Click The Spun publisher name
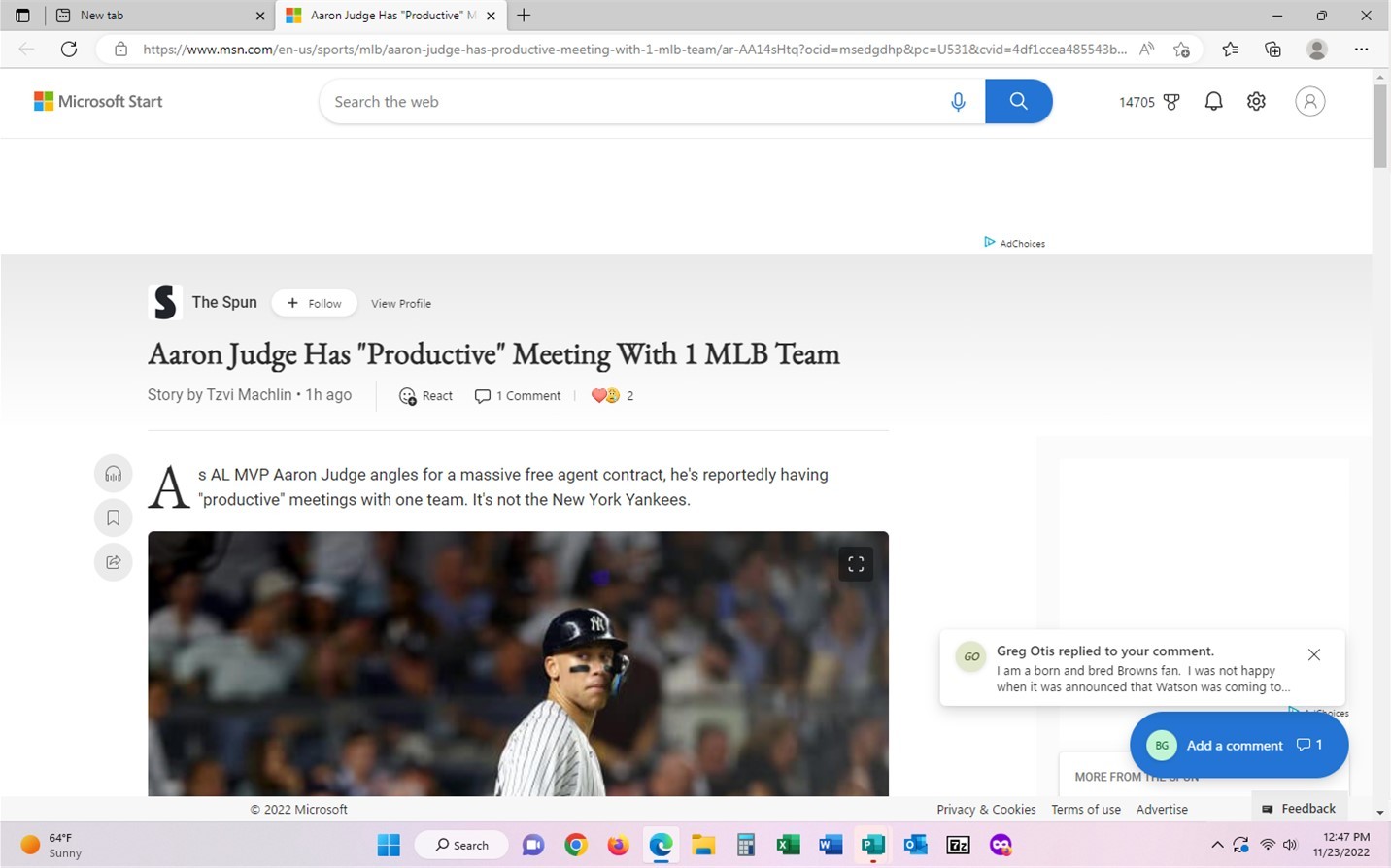1391x868 pixels. pos(224,302)
